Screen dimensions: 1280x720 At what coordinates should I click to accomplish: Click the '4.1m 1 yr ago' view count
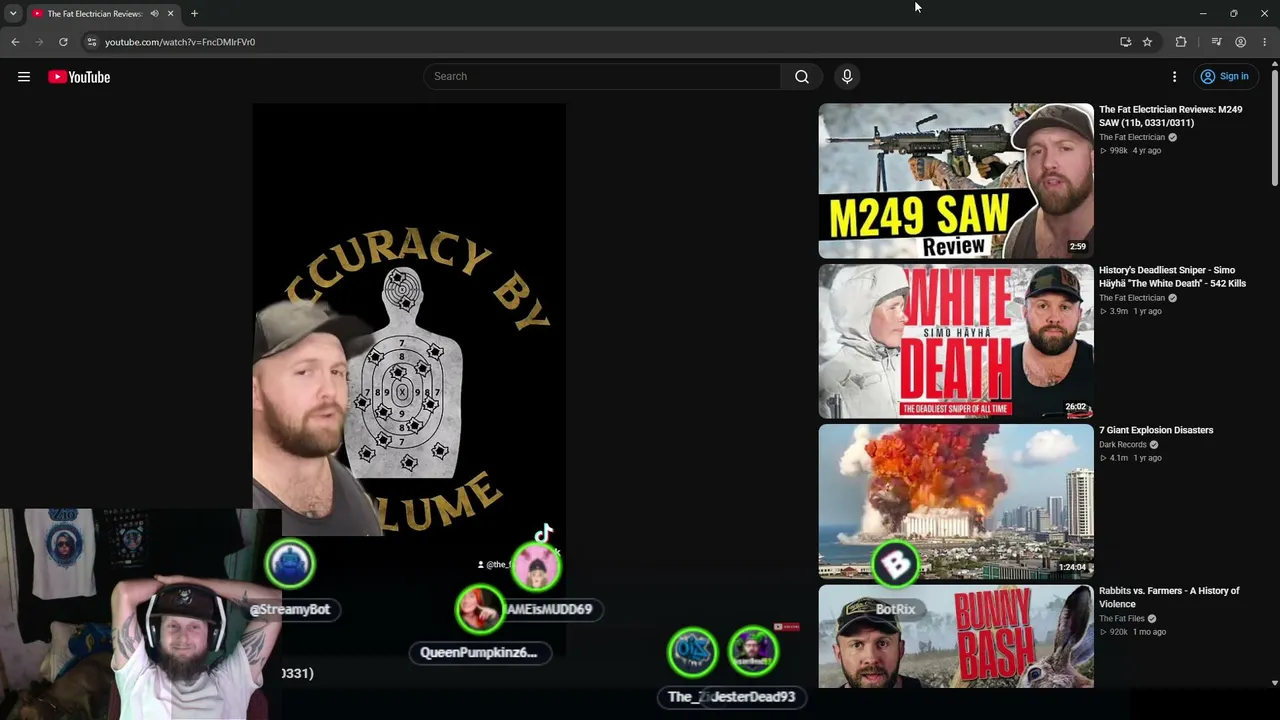pyautogui.click(x=1131, y=458)
